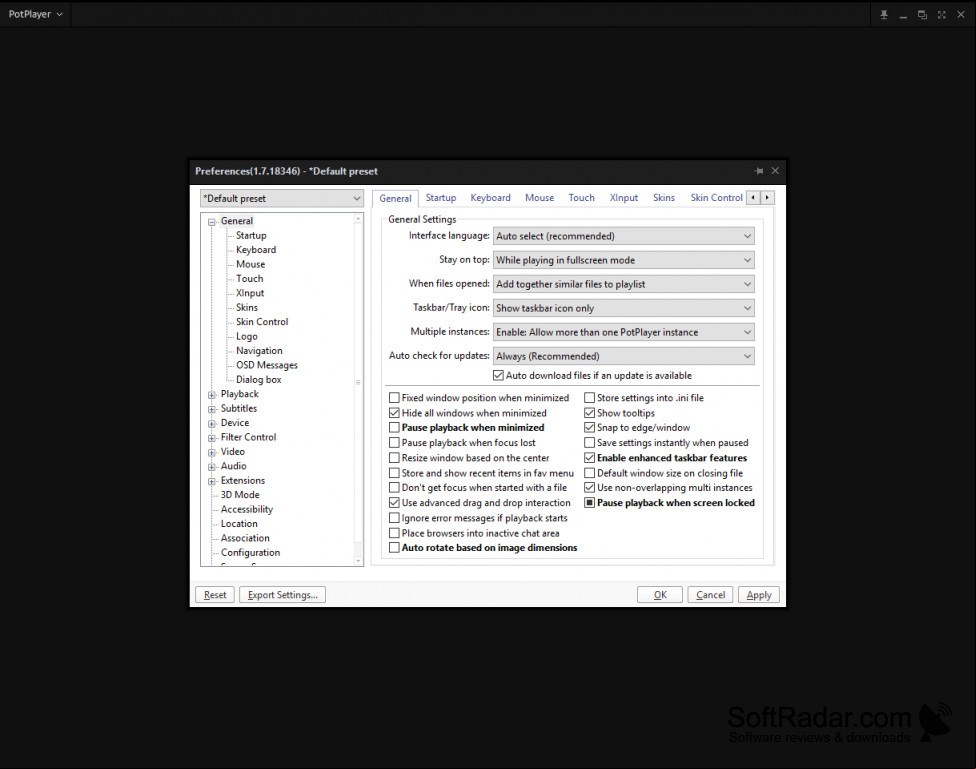Expand the Playback tree node
The height and width of the screenshot is (769, 976).
[x=212, y=395]
